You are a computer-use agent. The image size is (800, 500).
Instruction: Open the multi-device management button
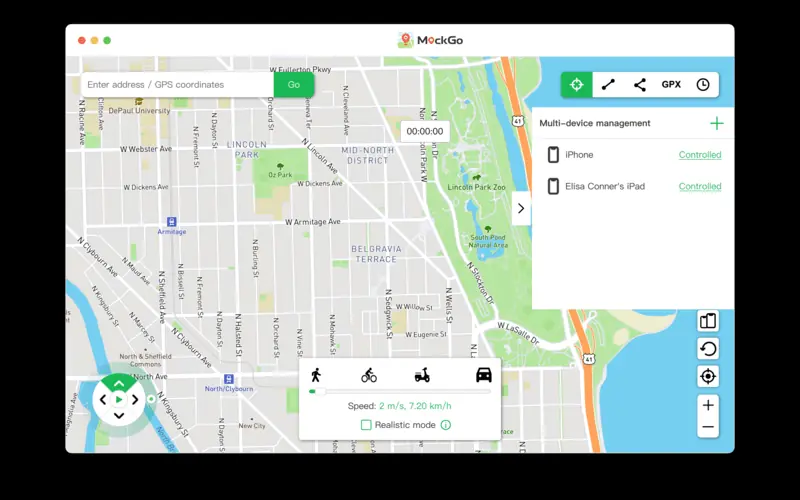(x=708, y=321)
